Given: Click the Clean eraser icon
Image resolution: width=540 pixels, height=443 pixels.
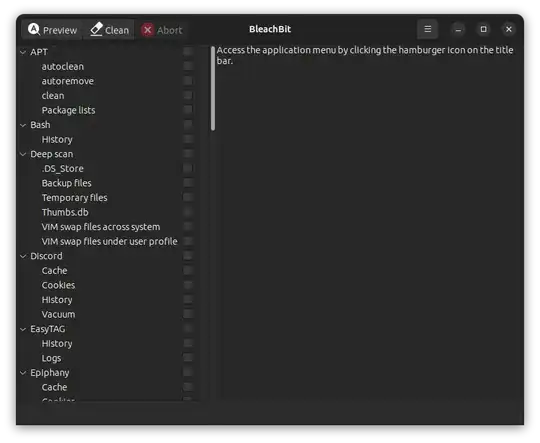Looking at the screenshot, I should 96,30.
